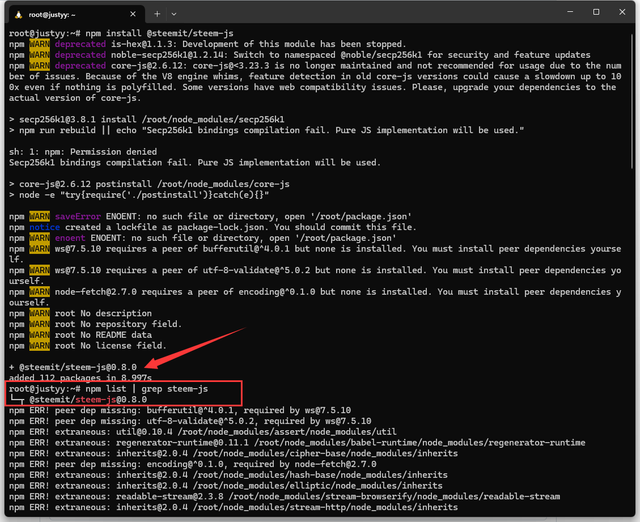Click '+ @steemit/steem-js@0.8.0' install result
The image size is (640, 522).
coord(73,367)
